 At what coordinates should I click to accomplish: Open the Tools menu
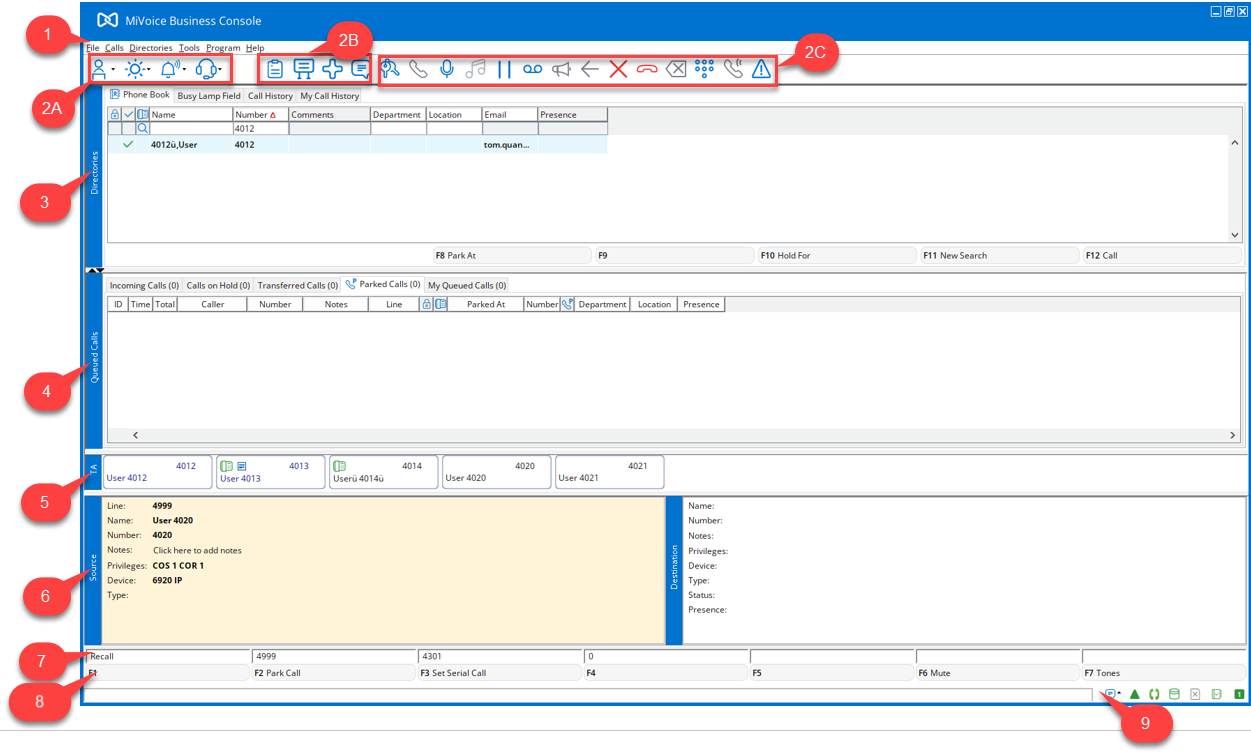[189, 47]
